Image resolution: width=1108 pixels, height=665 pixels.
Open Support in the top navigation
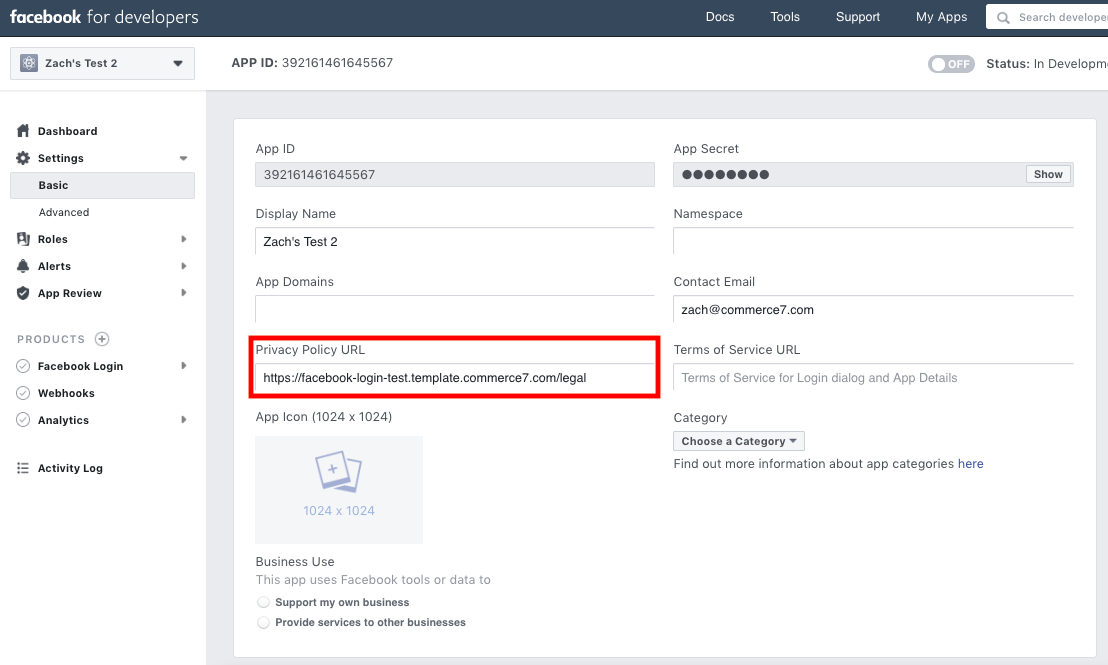pyautogui.click(x=858, y=17)
